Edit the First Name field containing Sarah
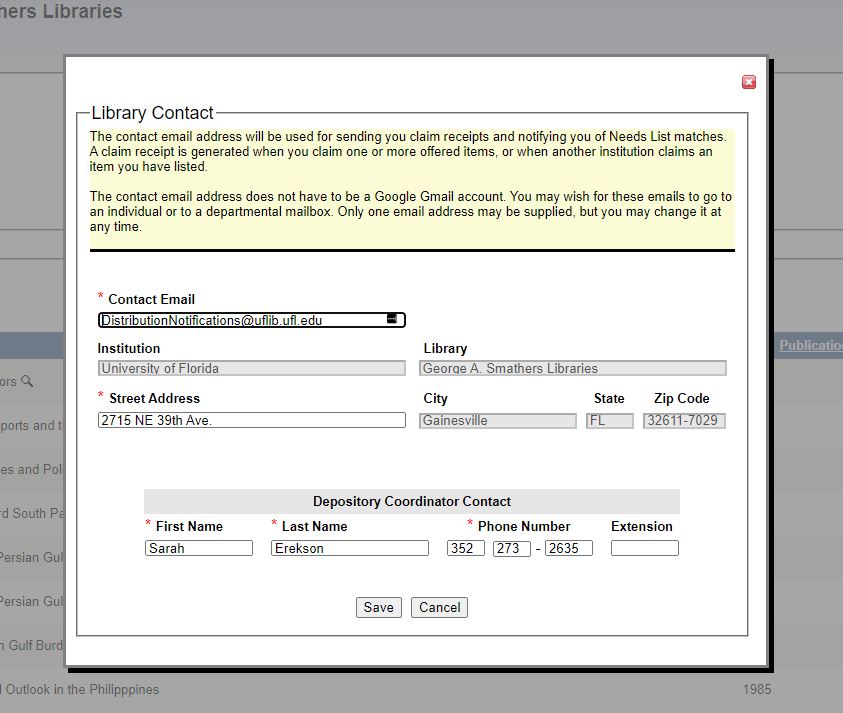This screenshot has width=843, height=713. click(198, 548)
